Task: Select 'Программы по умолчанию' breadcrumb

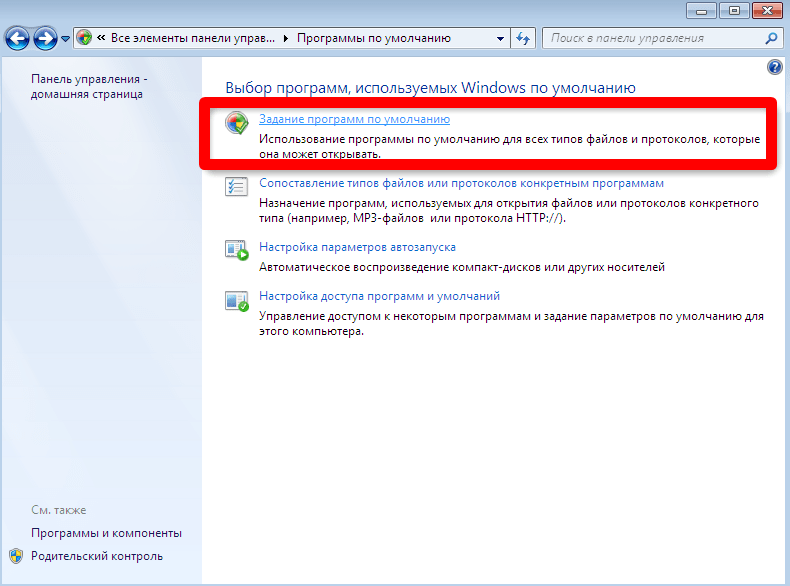Action: (374, 38)
